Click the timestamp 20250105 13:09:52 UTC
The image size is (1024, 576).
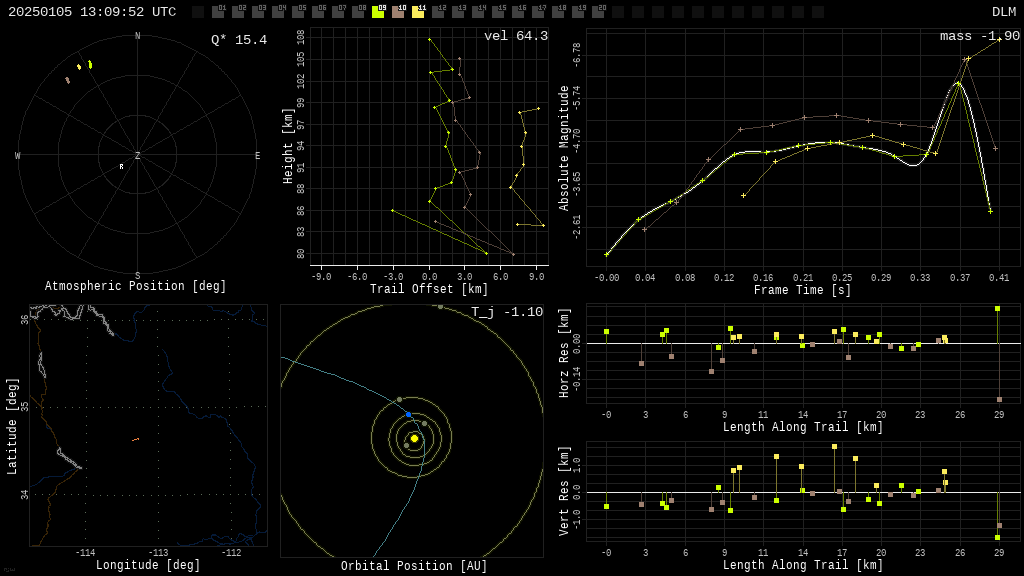(x=92, y=12)
